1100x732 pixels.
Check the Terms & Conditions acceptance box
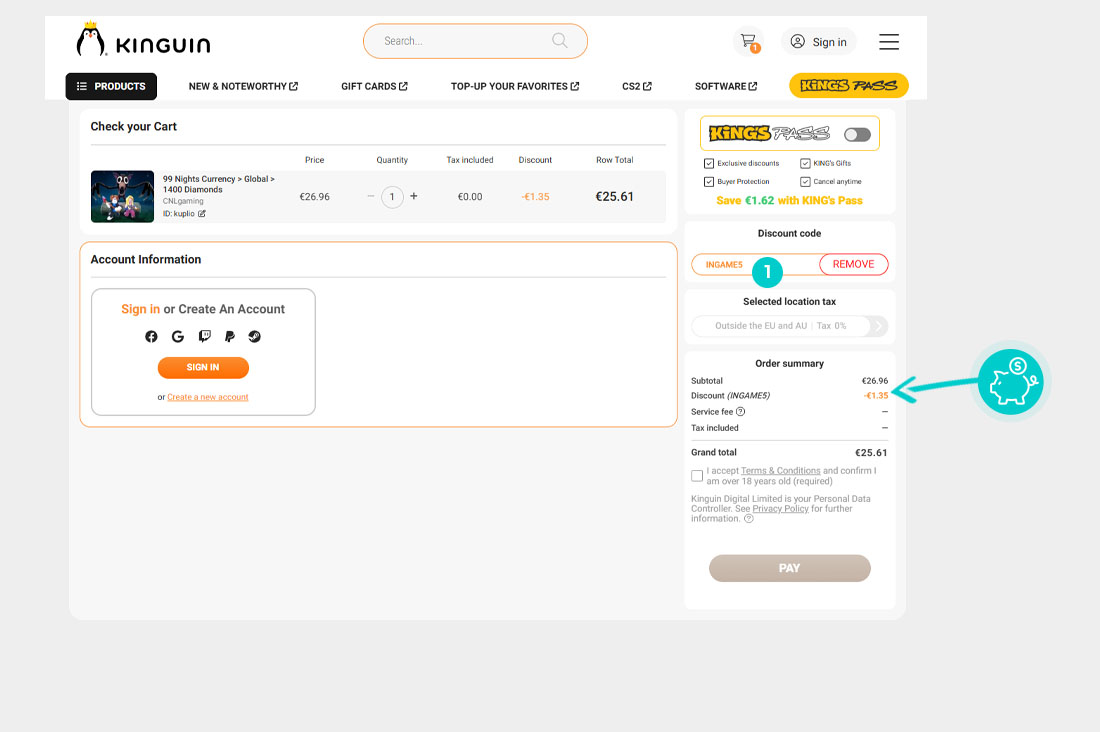click(697, 476)
